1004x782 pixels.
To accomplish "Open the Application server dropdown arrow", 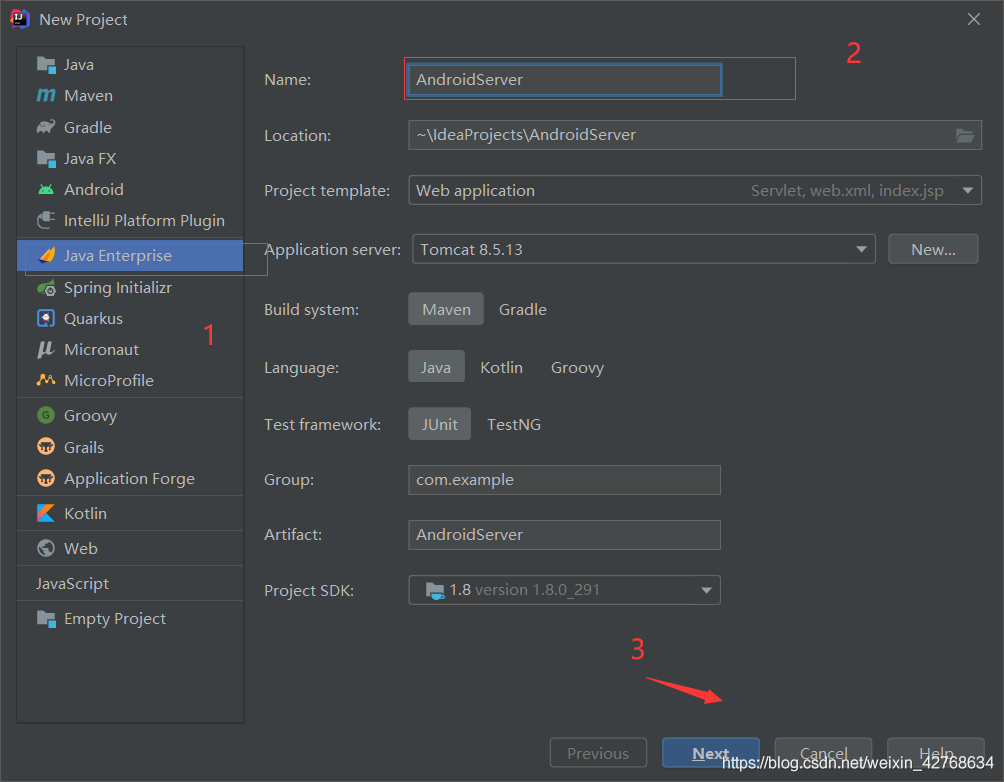I will click(x=861, y=249).
